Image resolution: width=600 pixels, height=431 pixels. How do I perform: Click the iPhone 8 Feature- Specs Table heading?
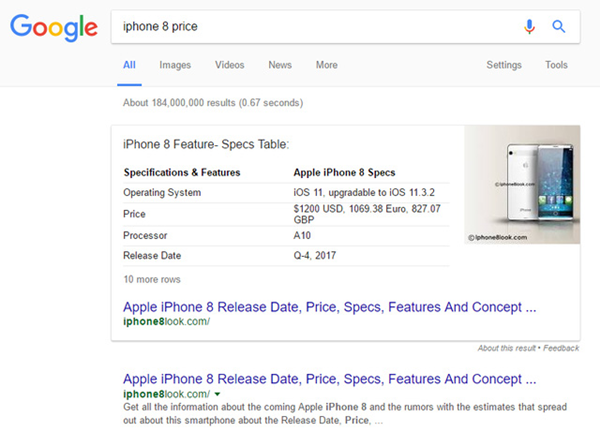pyautogui.click(x=206, y=145)
